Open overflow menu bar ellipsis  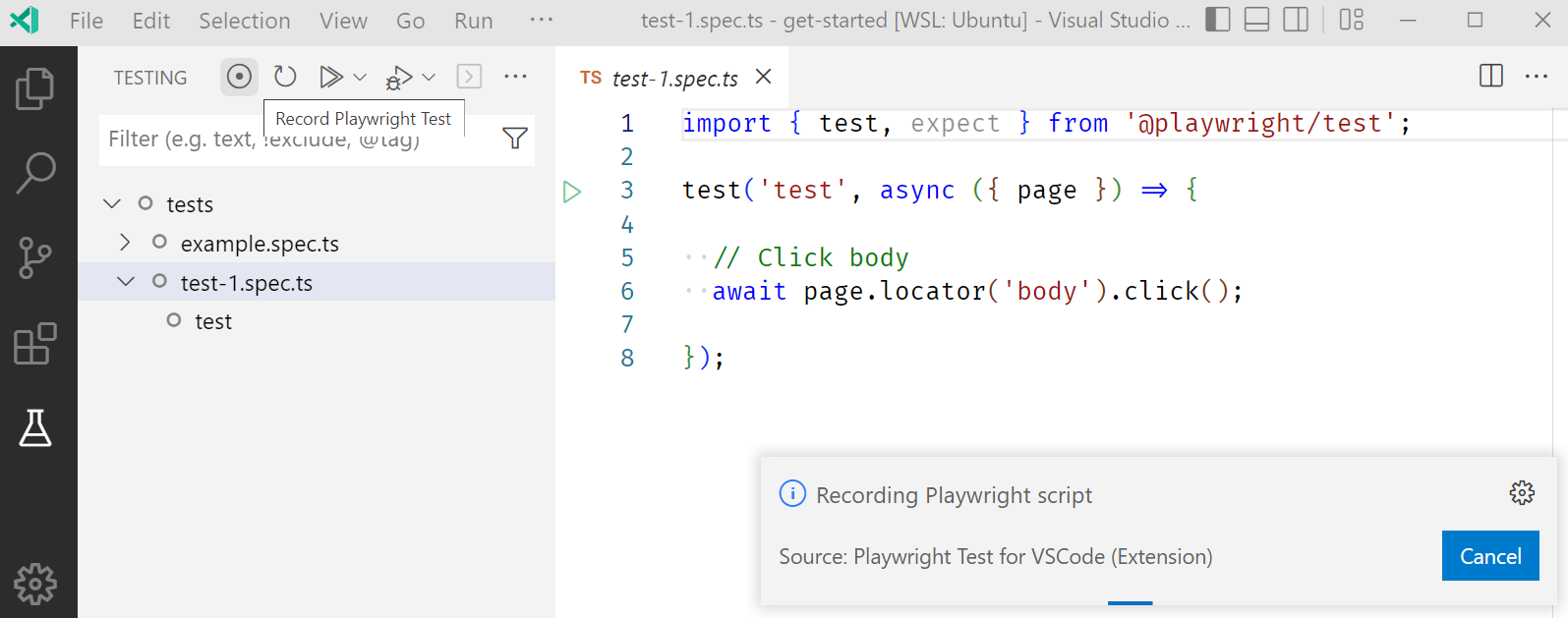[541, 20]
